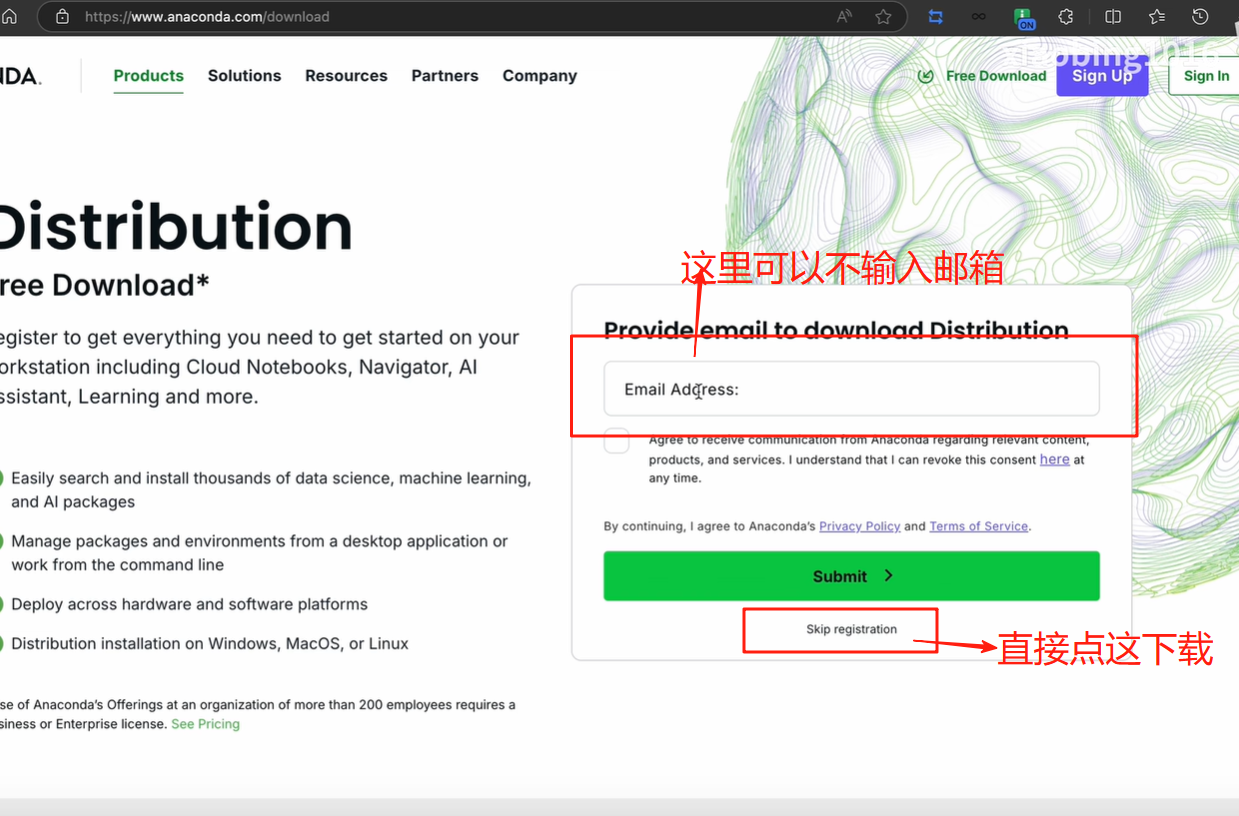Click 'Distribution installation on Windows, MacOS, or Linux'
The width and height of the screenshot is (1239, 816).
pyautogui.click(x=210, y=643)
